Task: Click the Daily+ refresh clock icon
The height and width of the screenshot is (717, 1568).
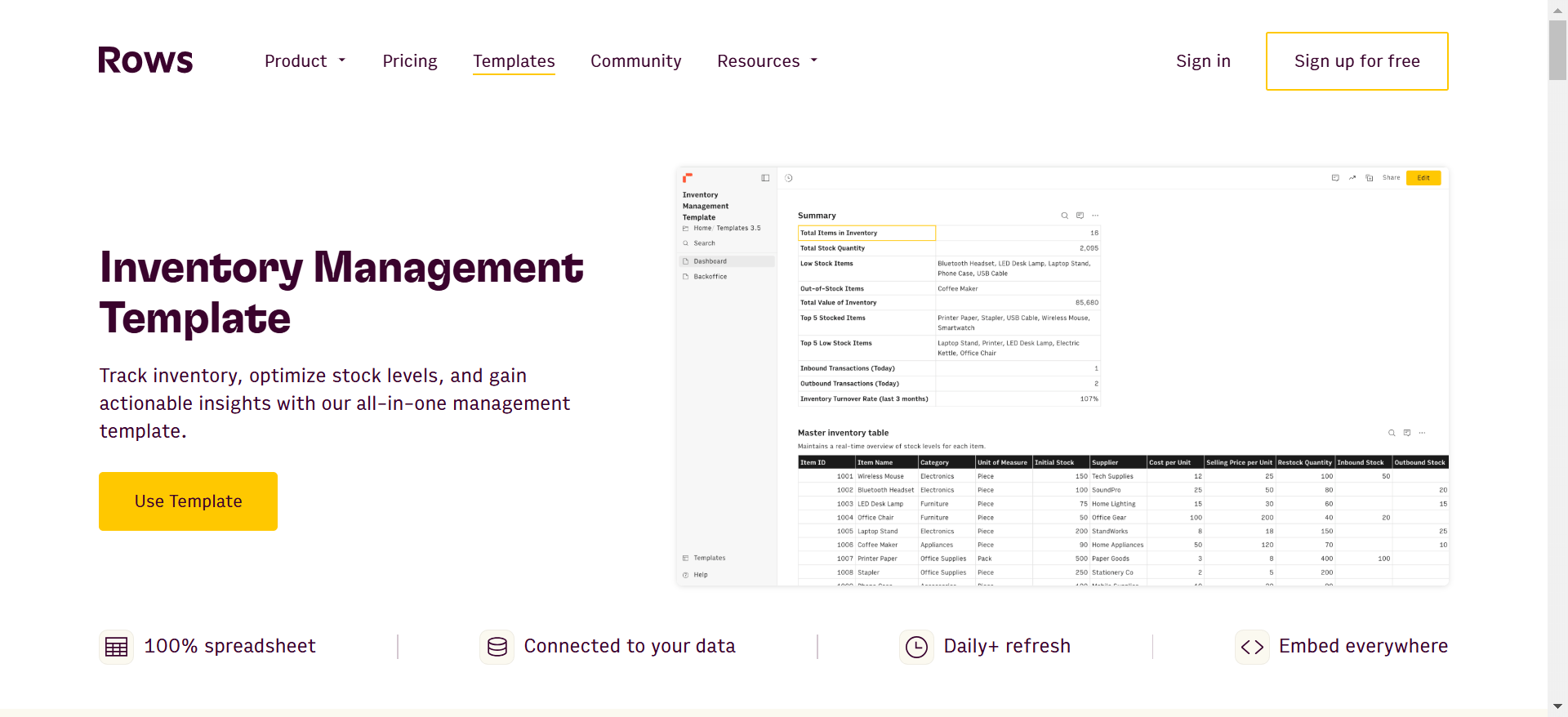Action: (916, 647)
